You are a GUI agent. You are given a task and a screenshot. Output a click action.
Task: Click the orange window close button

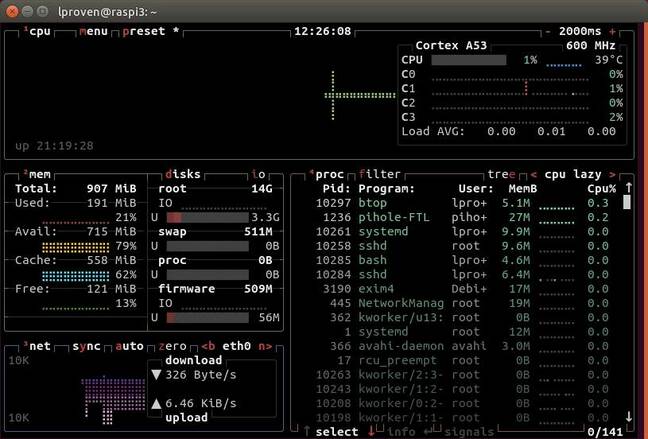pyautogui.click(x=12, y=11)
